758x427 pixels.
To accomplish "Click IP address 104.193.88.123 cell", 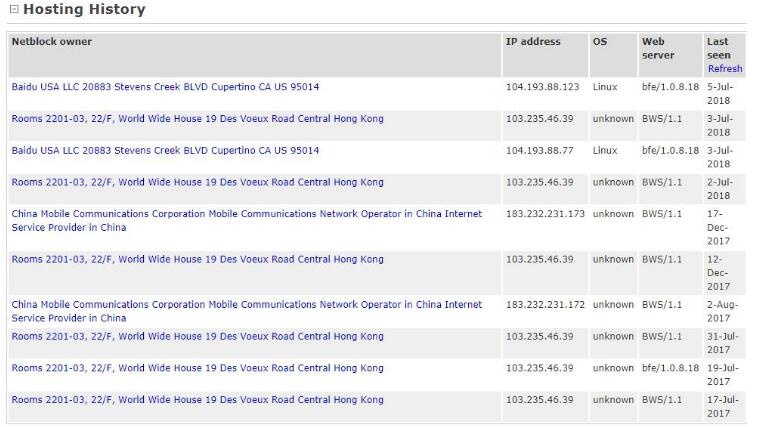I will 542,87.
